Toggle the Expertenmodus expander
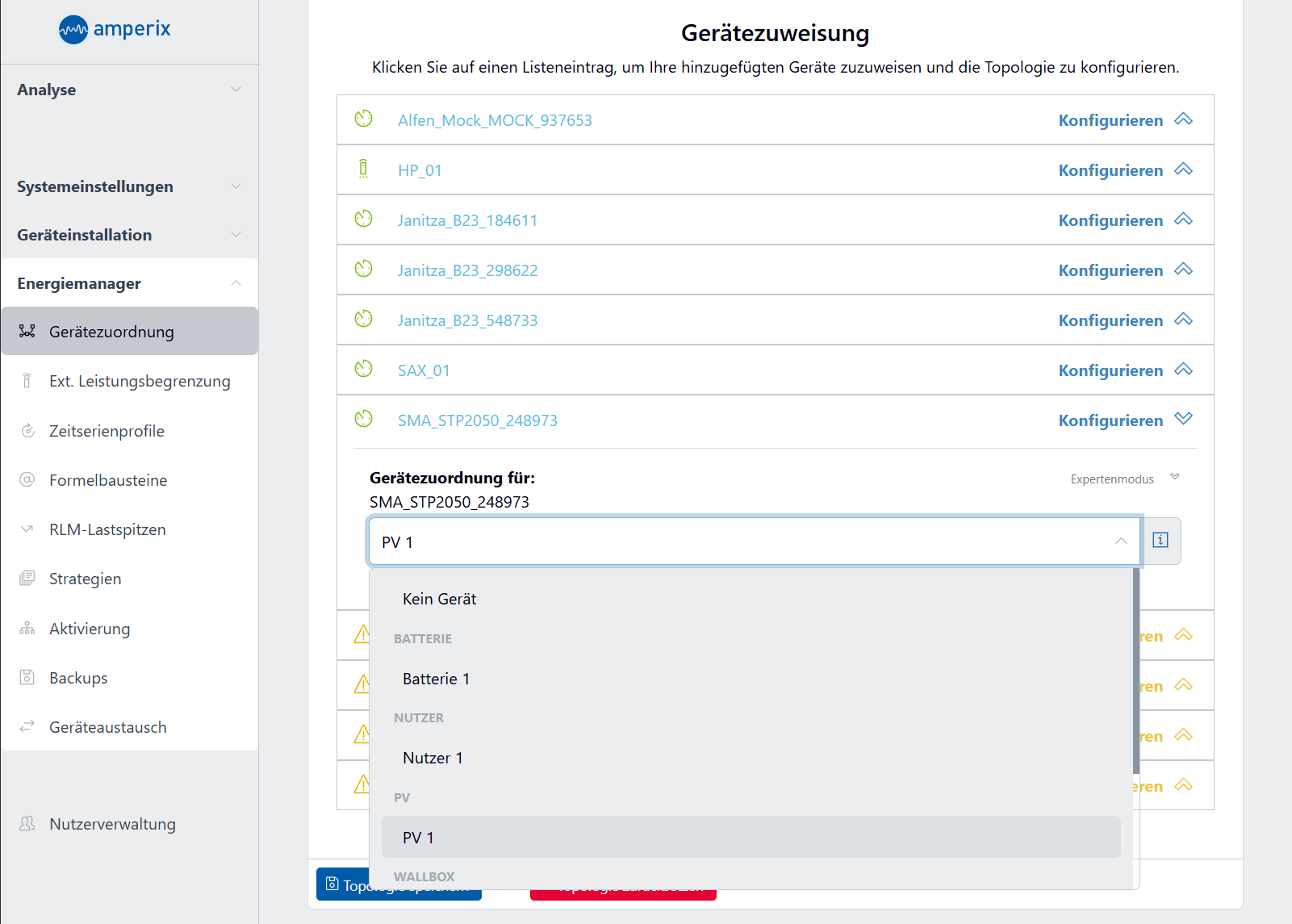 click(x=1175, y=477)
